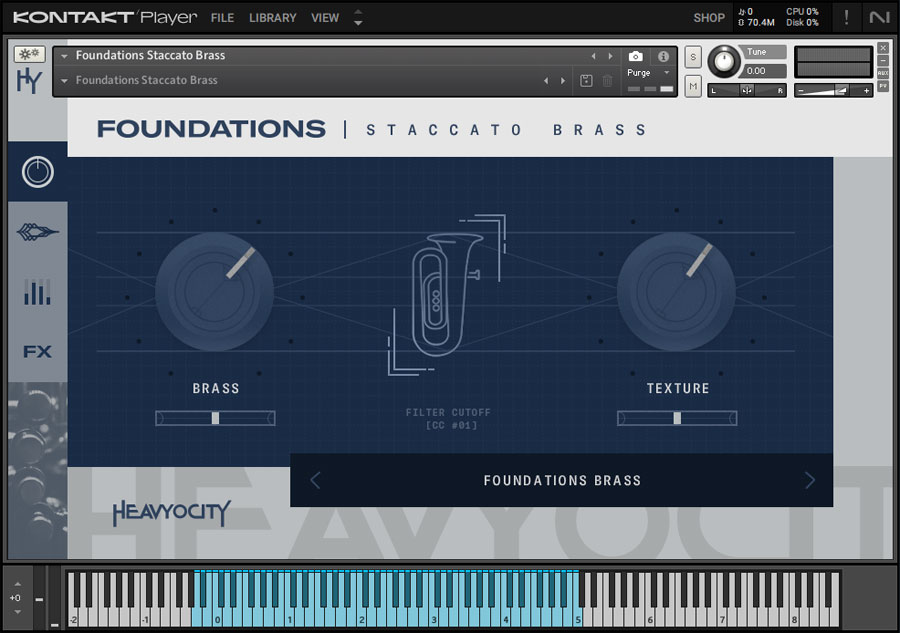
Task: Go to previous preset with left chevron
Action: [315, 480]
